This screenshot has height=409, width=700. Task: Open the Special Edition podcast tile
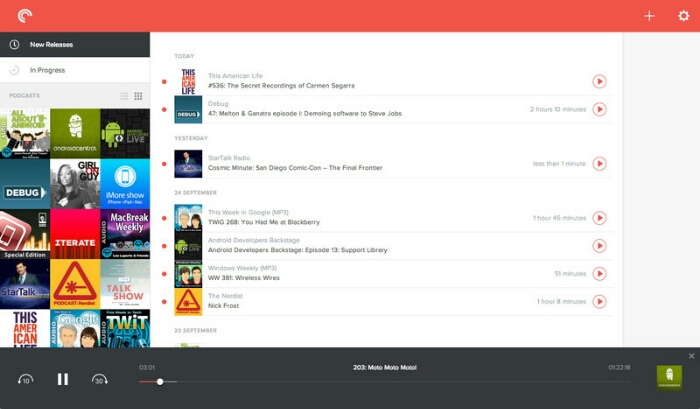click(x=25, y=234)
